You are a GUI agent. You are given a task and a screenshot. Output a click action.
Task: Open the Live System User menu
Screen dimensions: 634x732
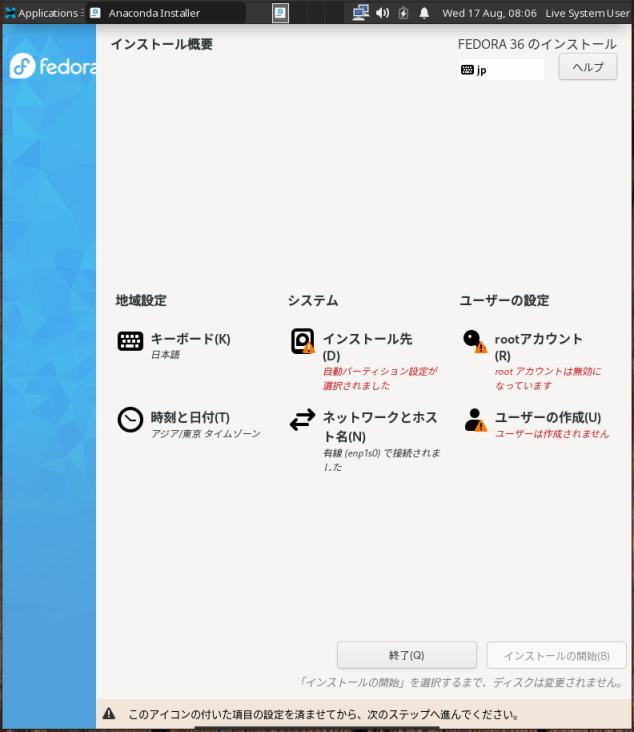click(587, 13)
